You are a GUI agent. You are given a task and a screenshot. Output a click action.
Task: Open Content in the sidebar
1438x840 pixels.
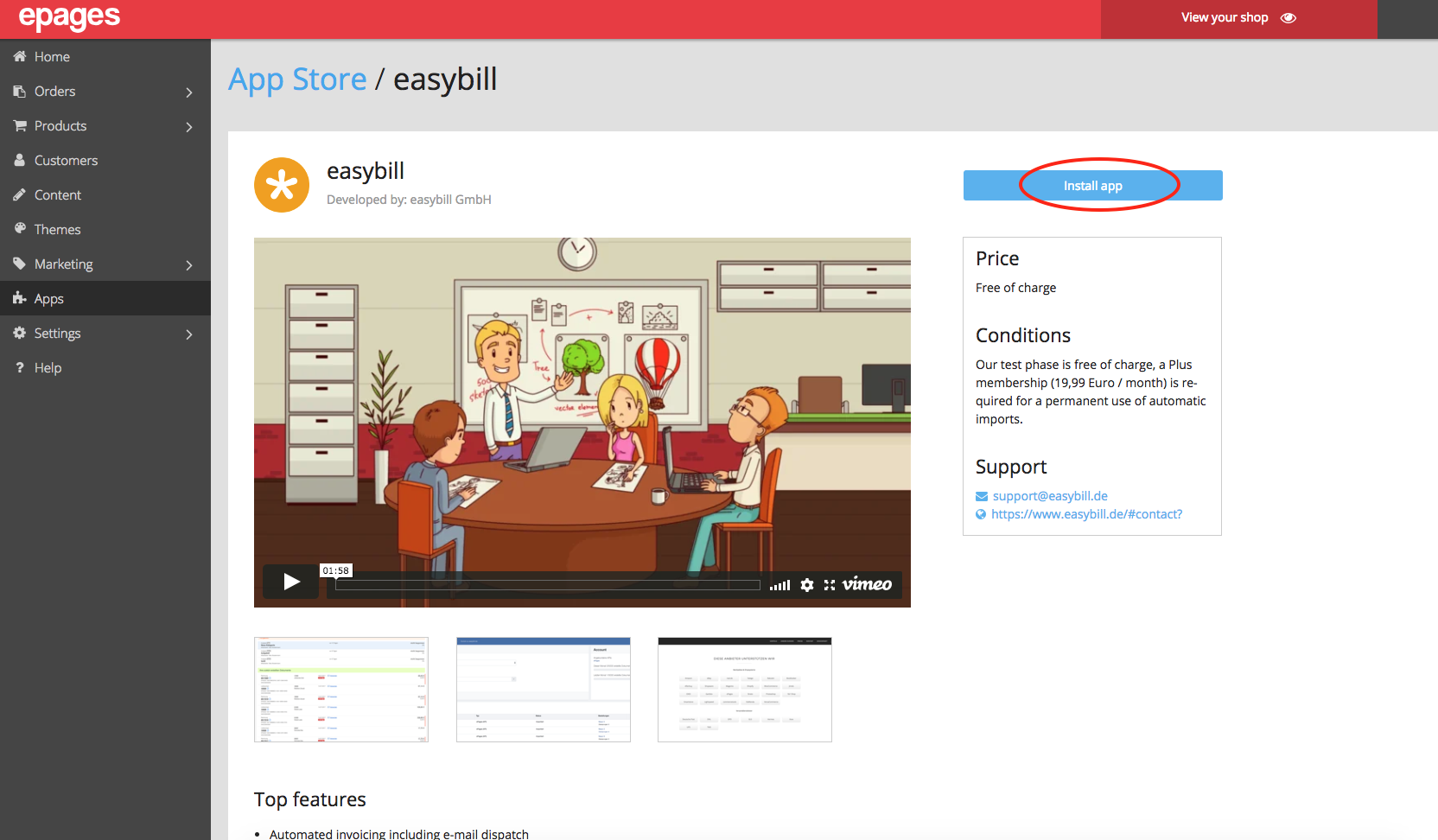pyautogui.click(x=105, y=194)
